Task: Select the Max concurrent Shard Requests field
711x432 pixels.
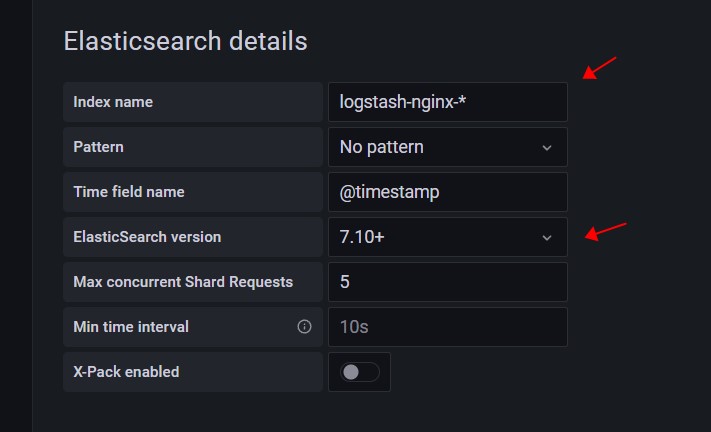Action: tap(447, 282)
